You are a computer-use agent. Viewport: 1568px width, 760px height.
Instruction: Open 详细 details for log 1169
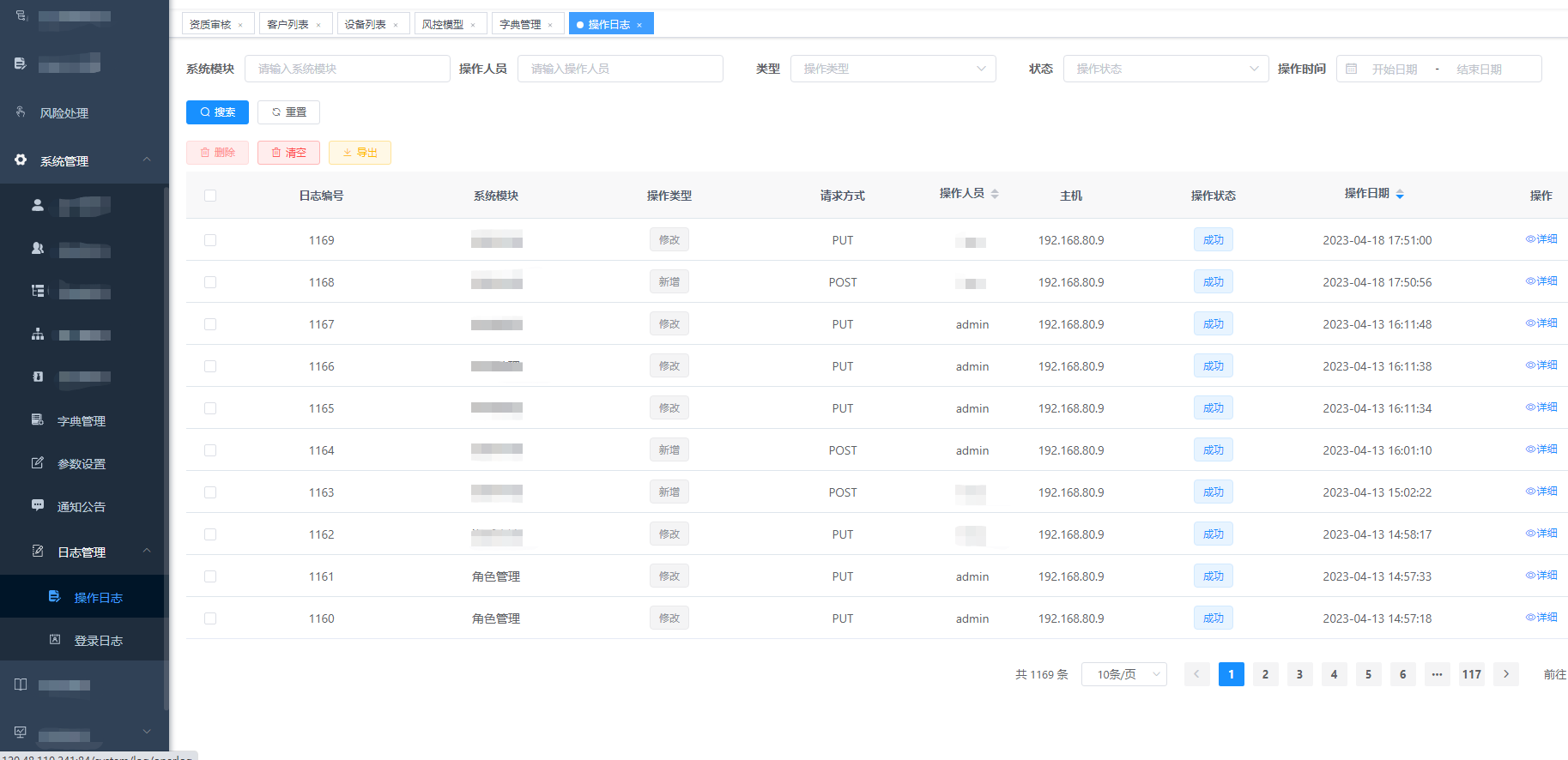click(1541, 239)
